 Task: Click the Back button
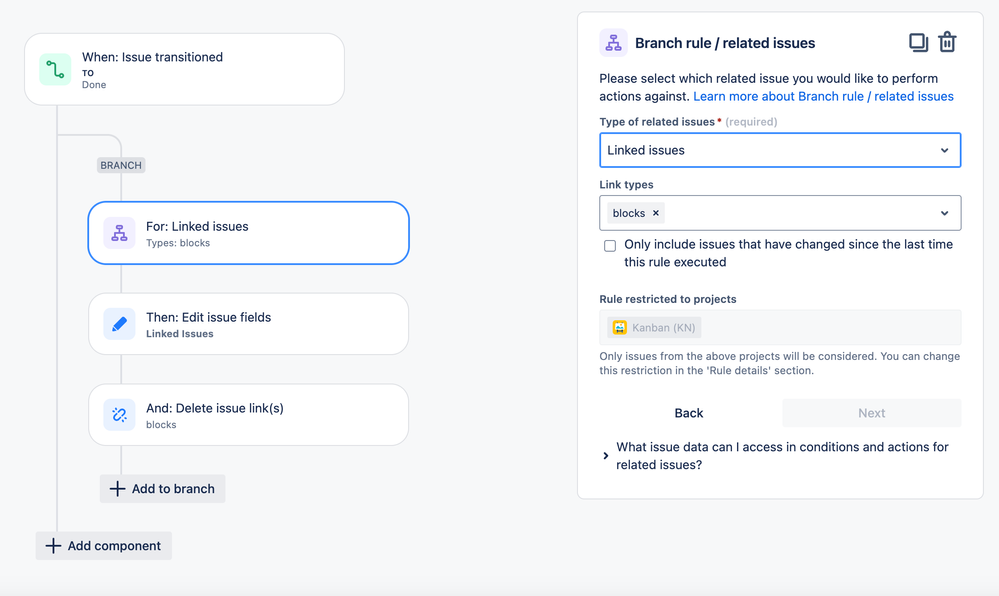tap(689, 413)
